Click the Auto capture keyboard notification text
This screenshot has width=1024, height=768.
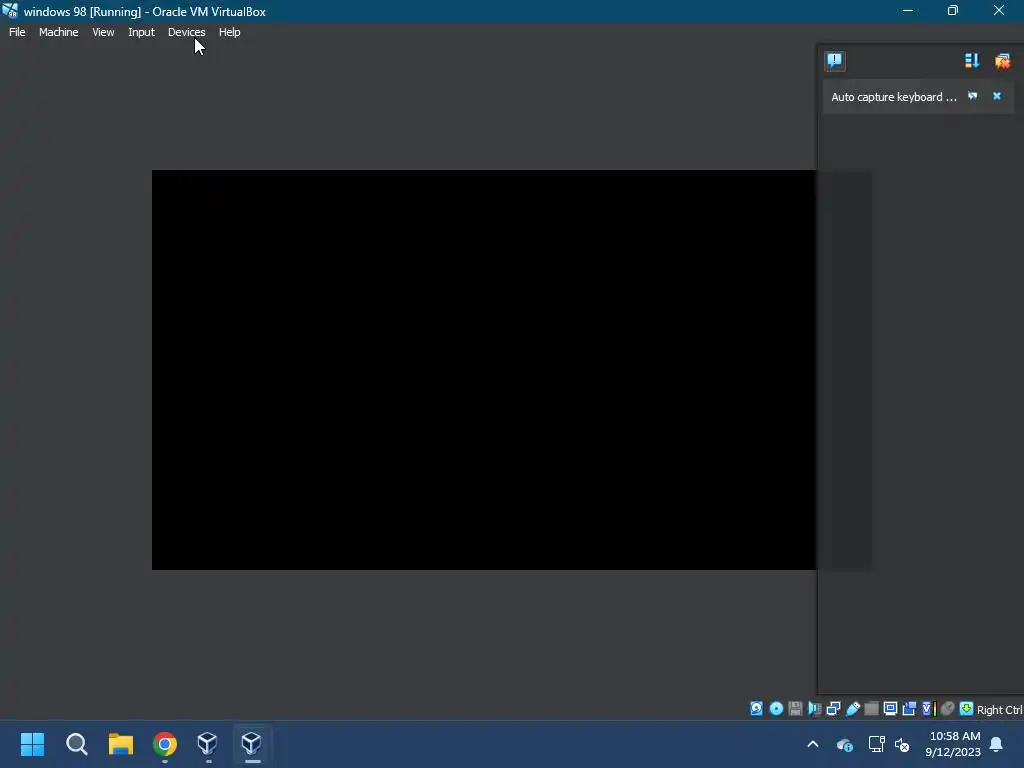[893, 97]
